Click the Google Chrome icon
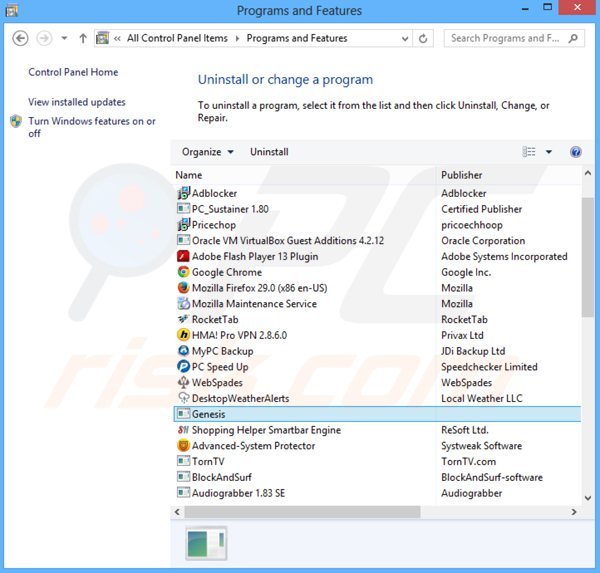The width and height of the screenshot is (600, 573). [x=184, y=272]
